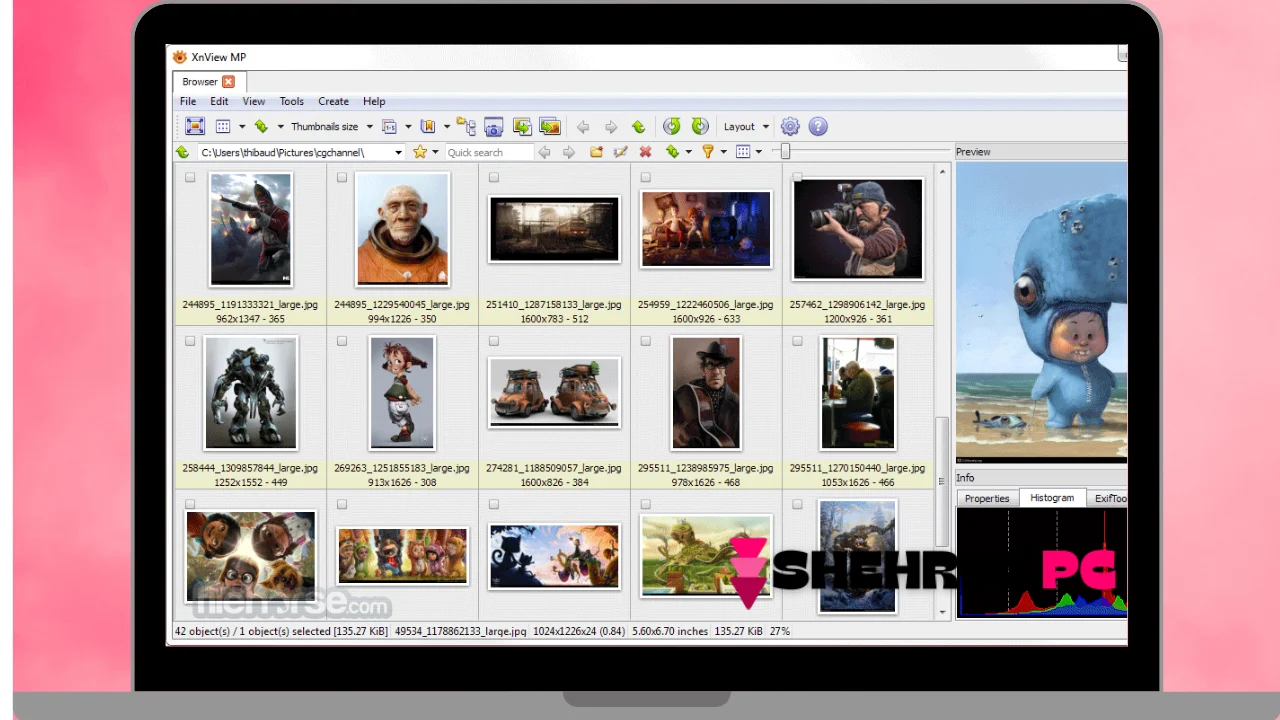Open the View menu

pyautogui.click(x=254, y=101)
